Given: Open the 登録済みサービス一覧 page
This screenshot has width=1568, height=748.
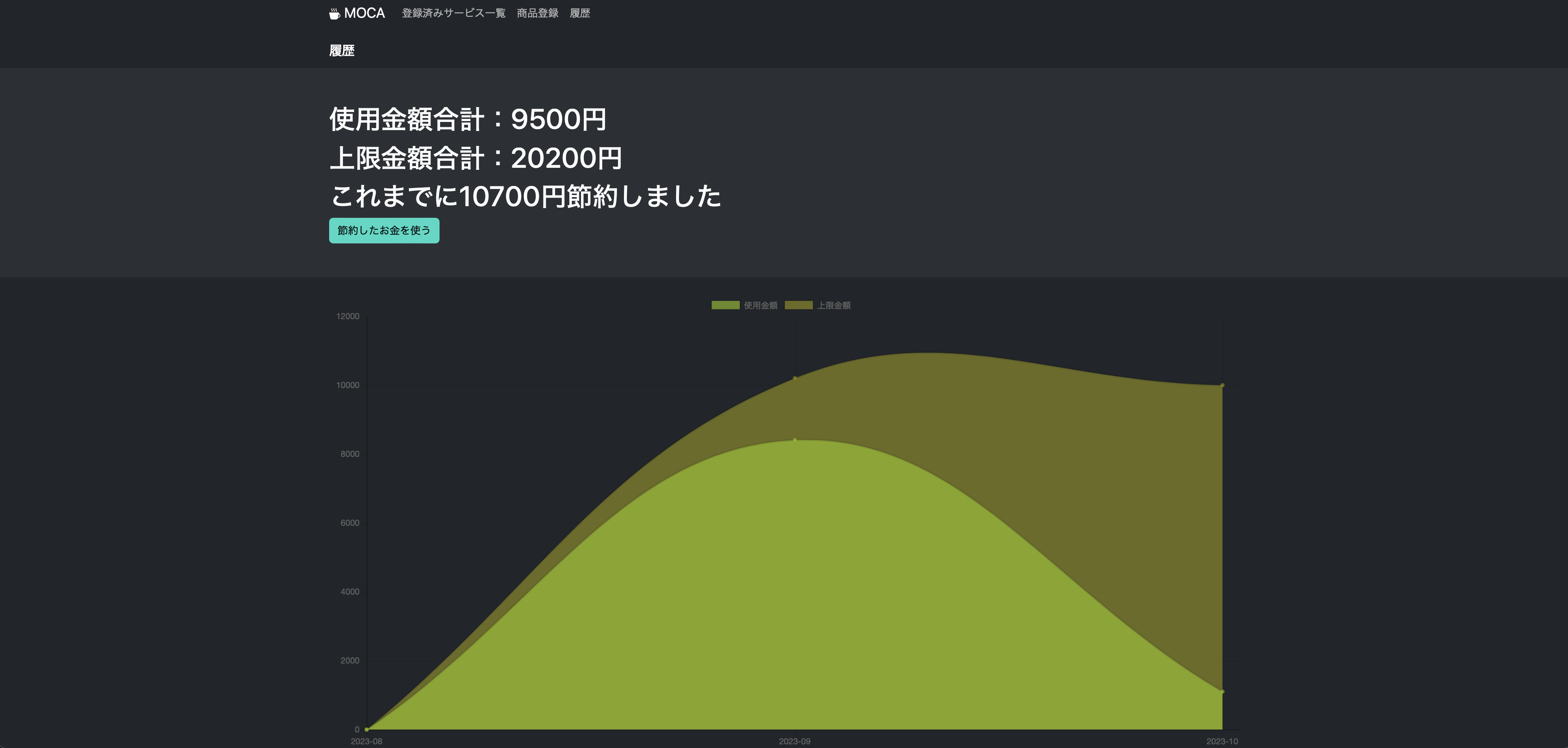Looking at the screenshot, I should click(x=453, y=13).
